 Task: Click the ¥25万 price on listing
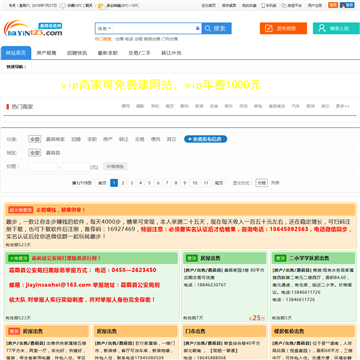coord(258,318)
